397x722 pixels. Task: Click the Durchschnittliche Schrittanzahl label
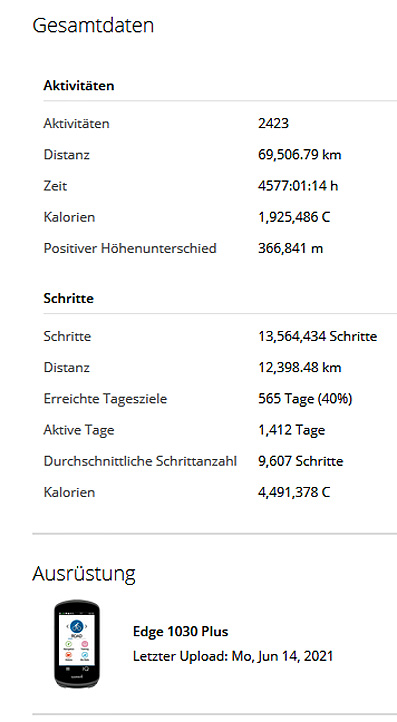[x=140, y=461]
